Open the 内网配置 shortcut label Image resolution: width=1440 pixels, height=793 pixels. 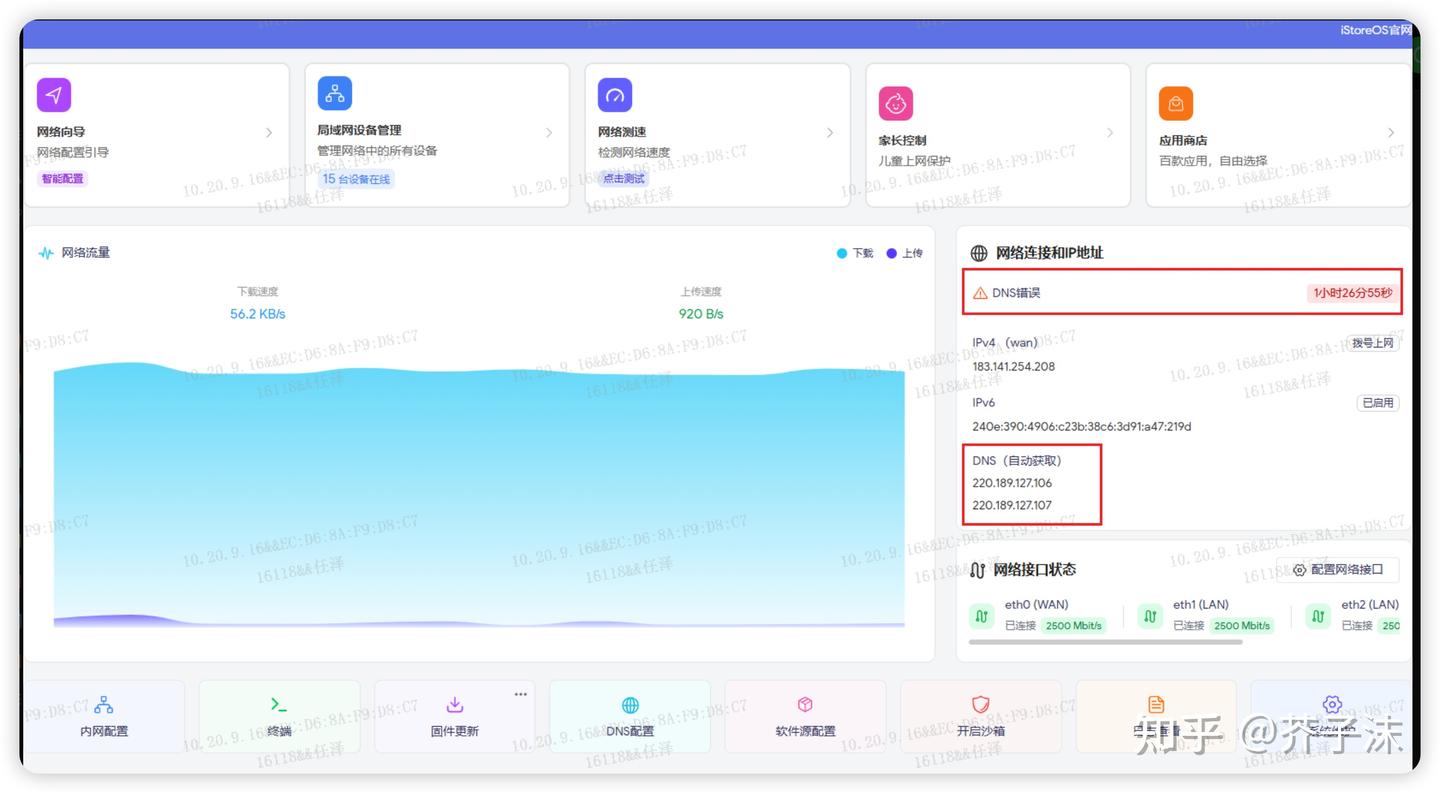coord(104,731)
